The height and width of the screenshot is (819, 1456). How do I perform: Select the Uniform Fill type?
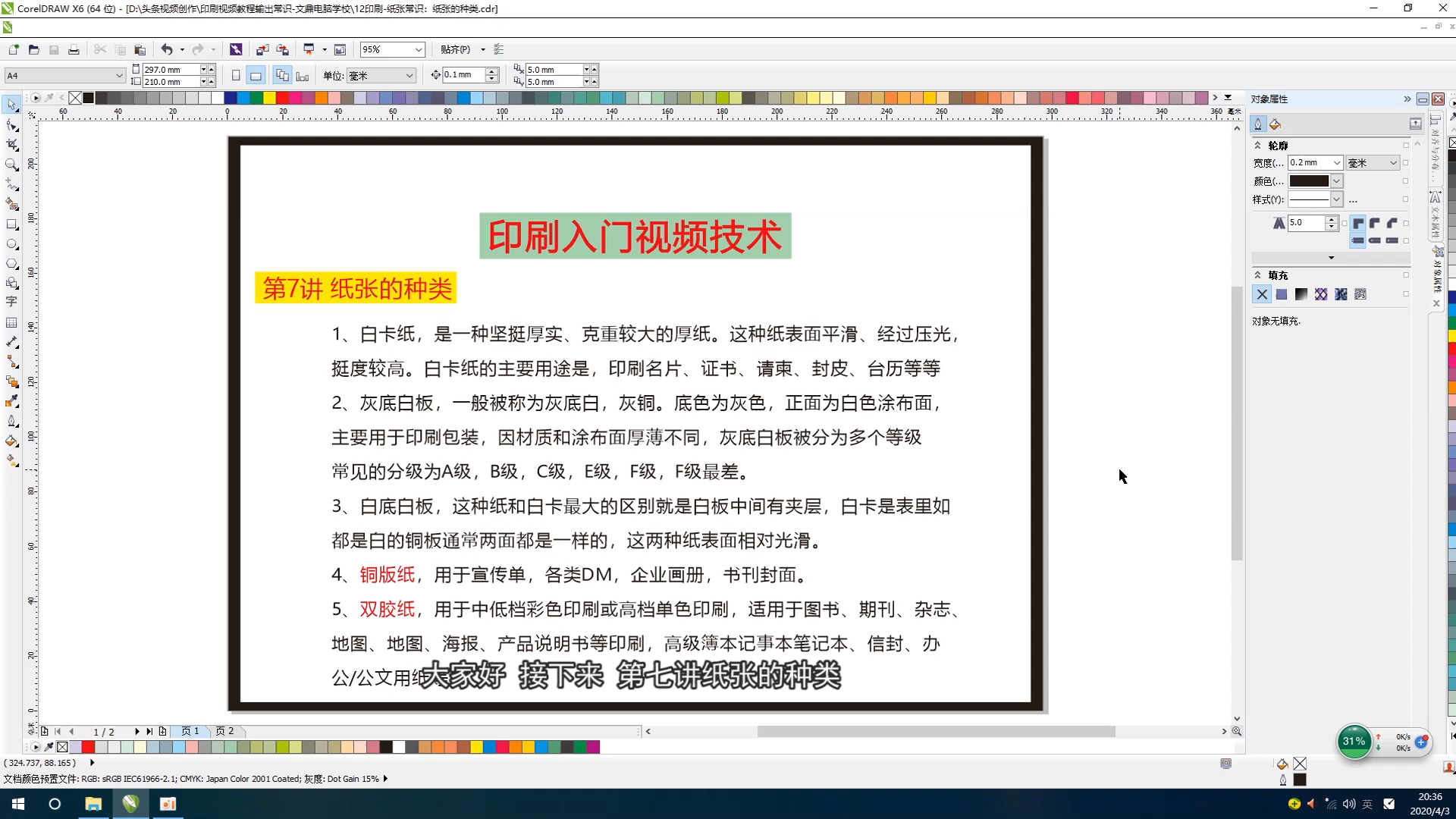pos(1282,294)
